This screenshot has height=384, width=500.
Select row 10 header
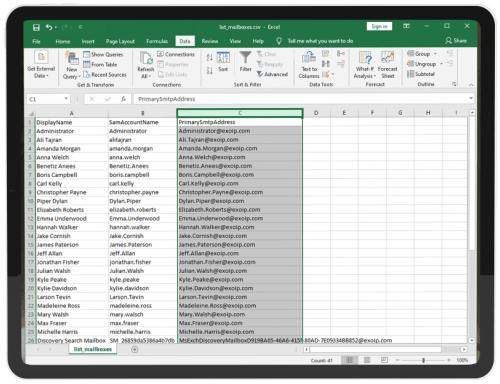click(x=31, y=201)
